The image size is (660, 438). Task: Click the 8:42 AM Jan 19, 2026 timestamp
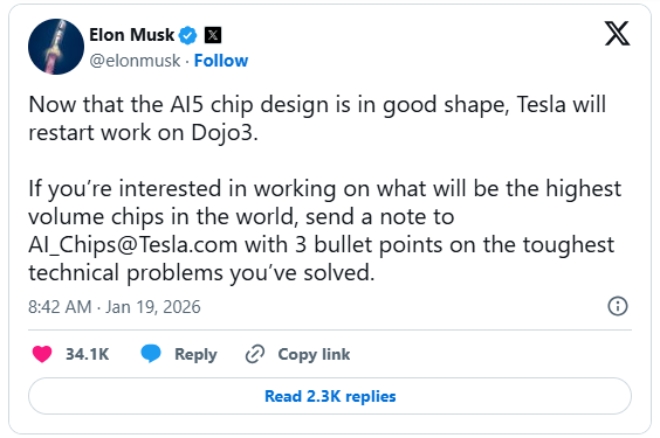[x=114, y=307]
